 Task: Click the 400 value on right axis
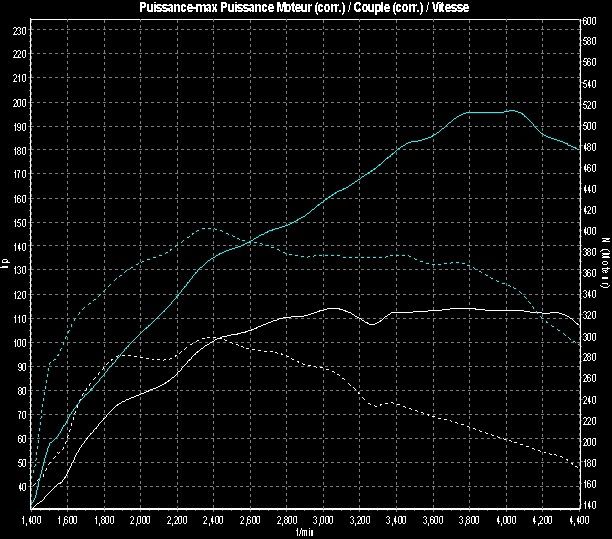click(x=592, y=231)
